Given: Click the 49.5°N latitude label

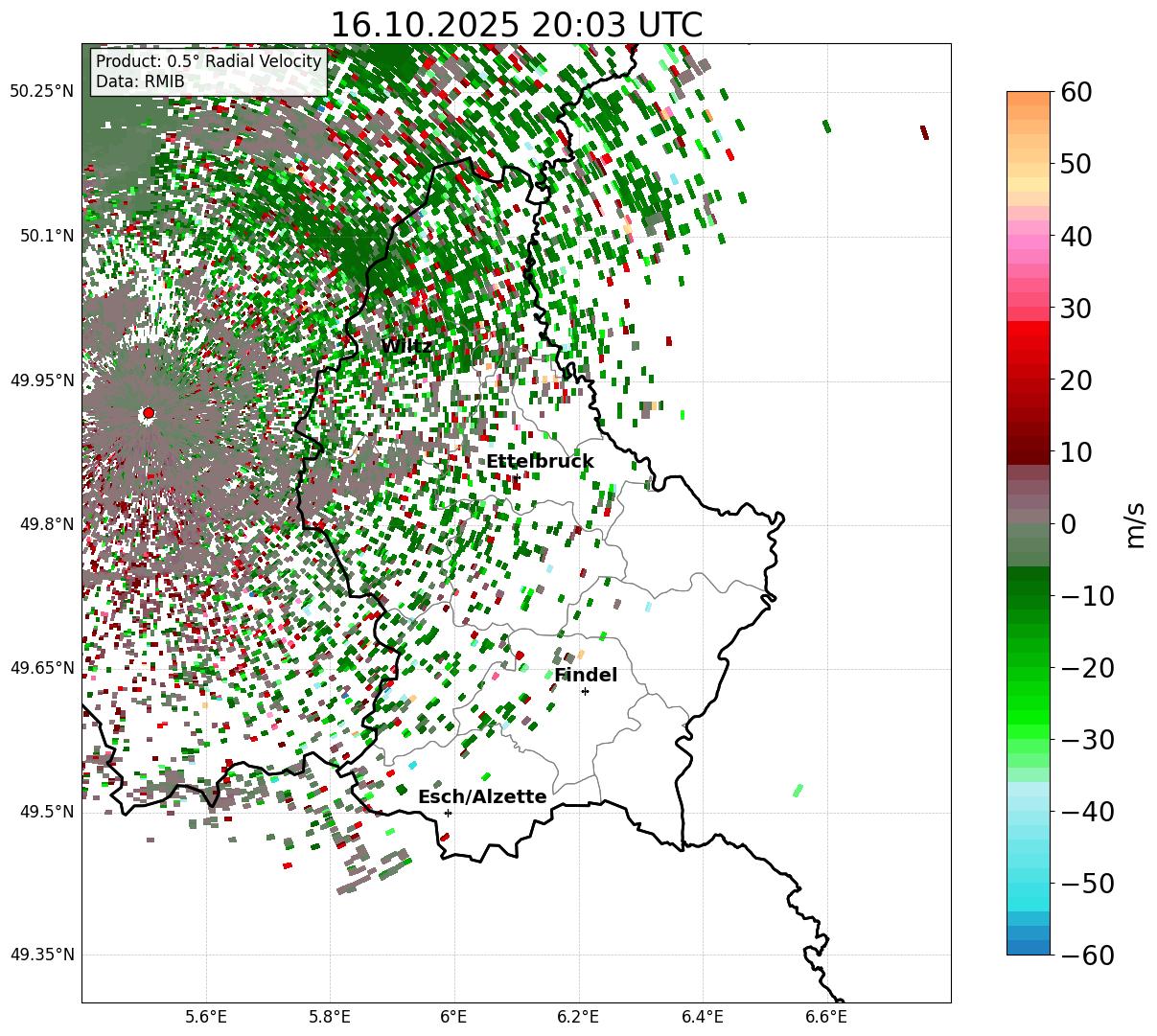Looking at the screenshot, I should click(46, 812).
